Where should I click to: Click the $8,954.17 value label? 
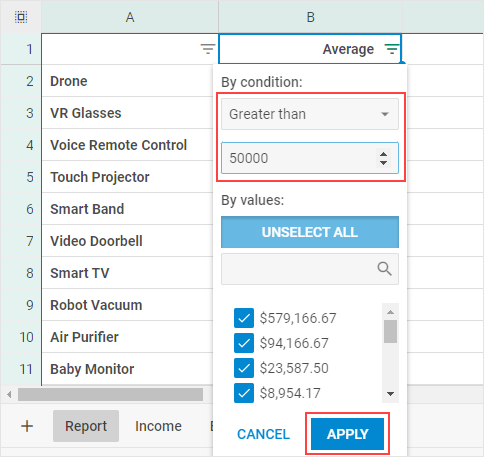click(290, 393)
